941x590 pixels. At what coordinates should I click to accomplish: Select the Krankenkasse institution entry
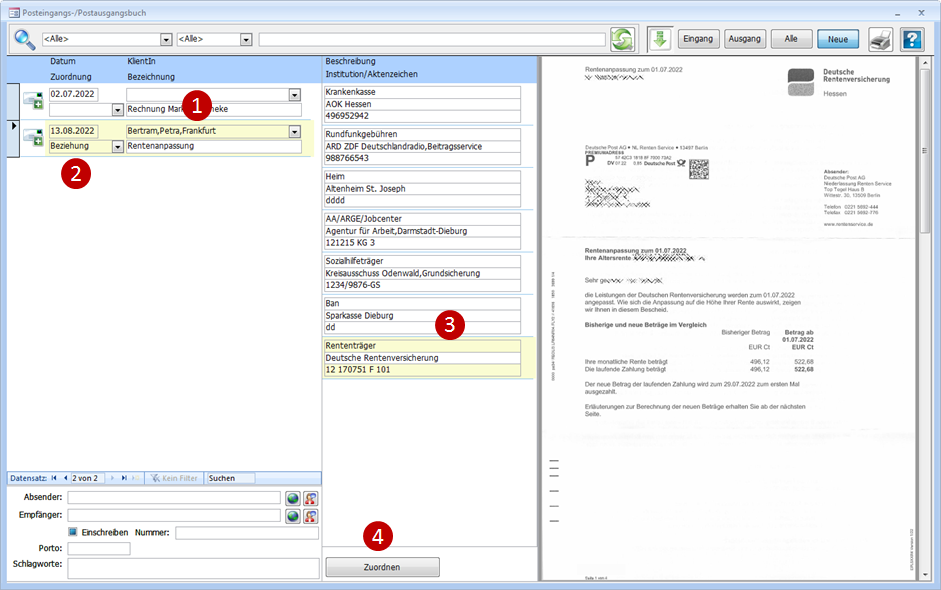(422, 92)
